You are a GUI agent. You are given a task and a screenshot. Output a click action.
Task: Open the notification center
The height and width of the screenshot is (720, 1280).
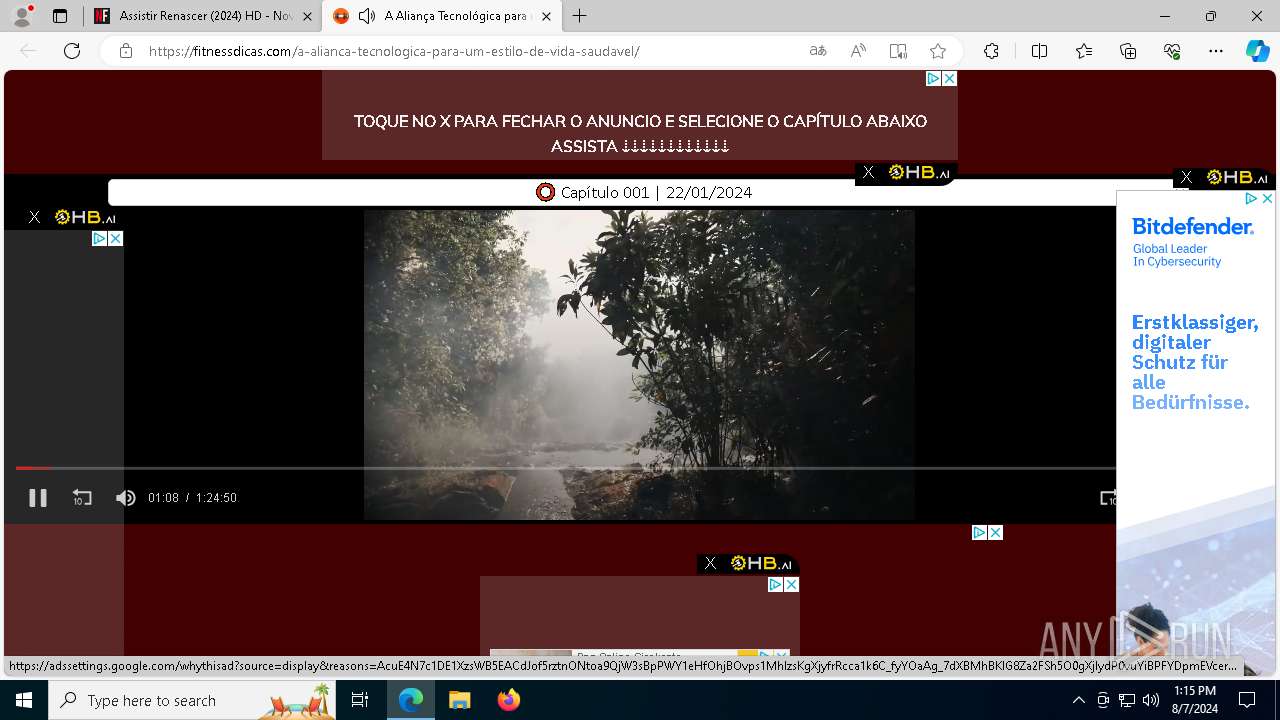(x=1247, y=700)
